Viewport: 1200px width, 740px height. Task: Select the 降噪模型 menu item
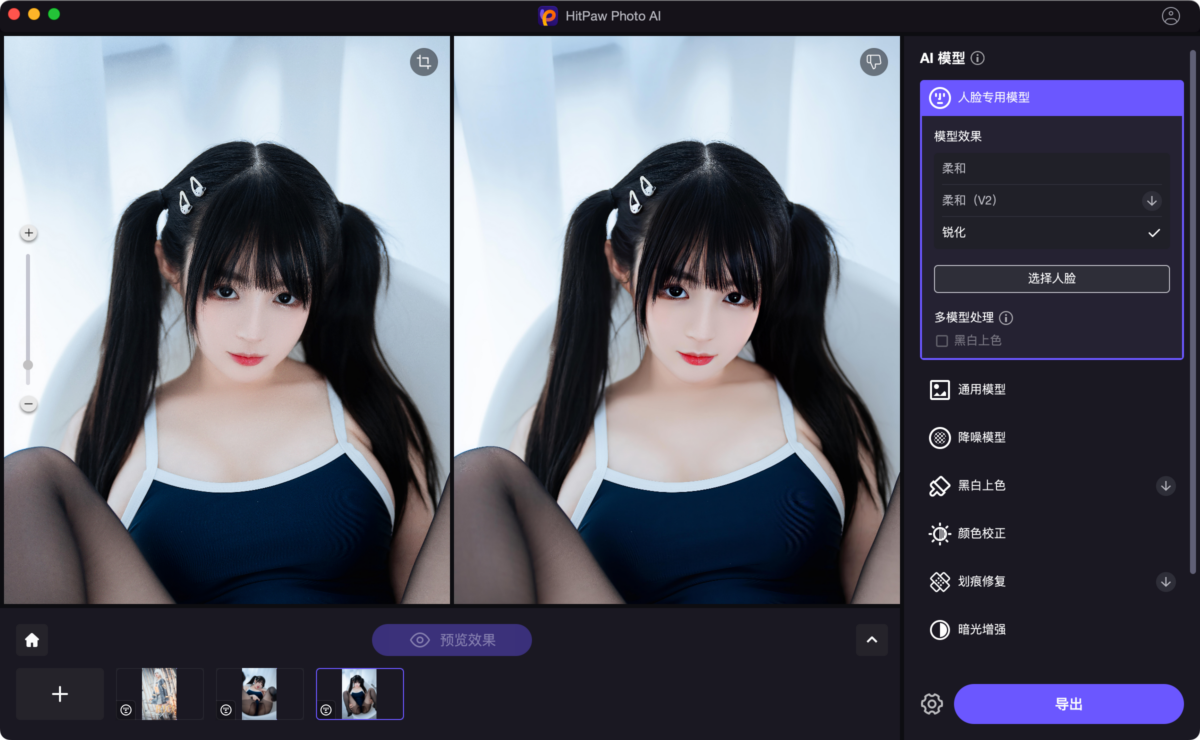coord(981,437)
